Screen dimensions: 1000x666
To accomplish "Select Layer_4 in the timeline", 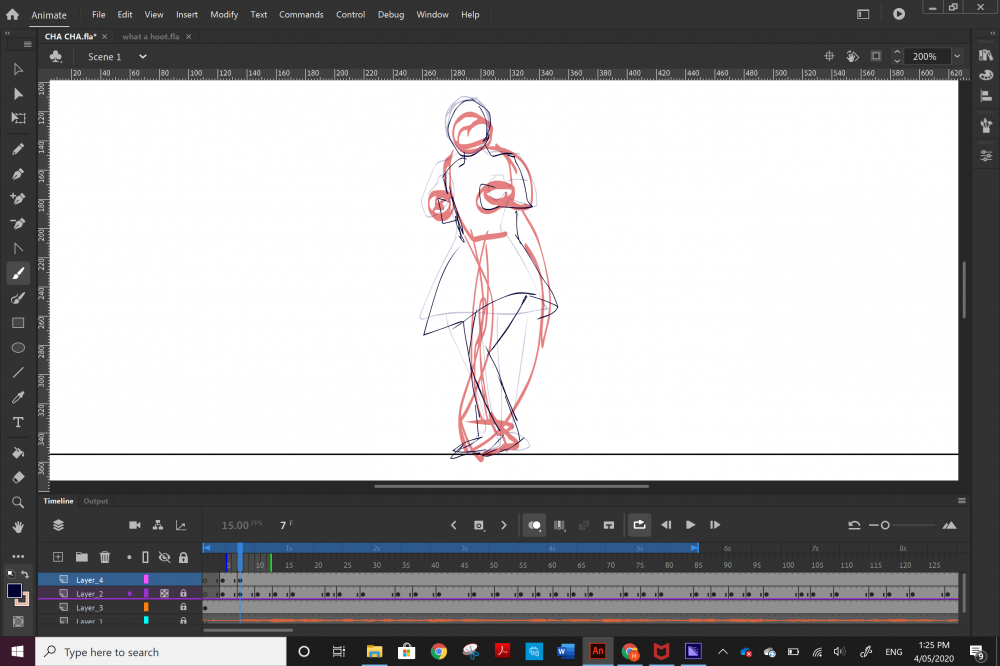I will coord(90,580).
